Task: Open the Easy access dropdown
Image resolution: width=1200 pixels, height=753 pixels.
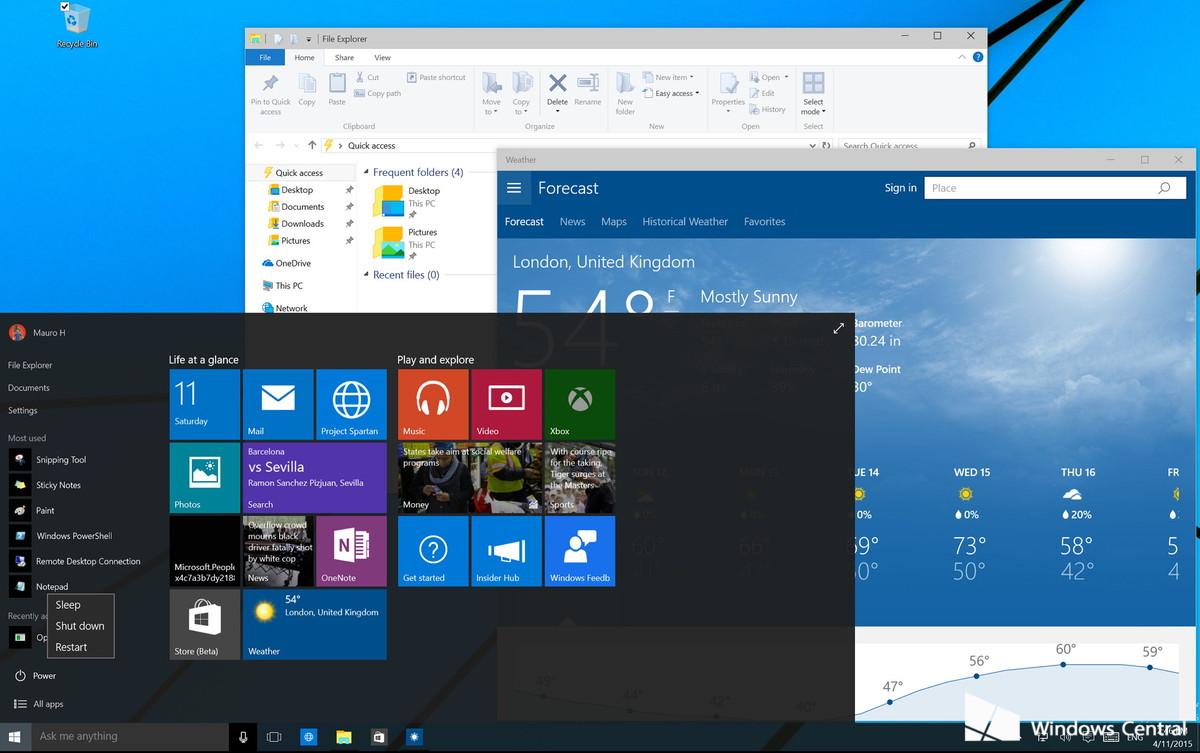Action: click(670, 93)
